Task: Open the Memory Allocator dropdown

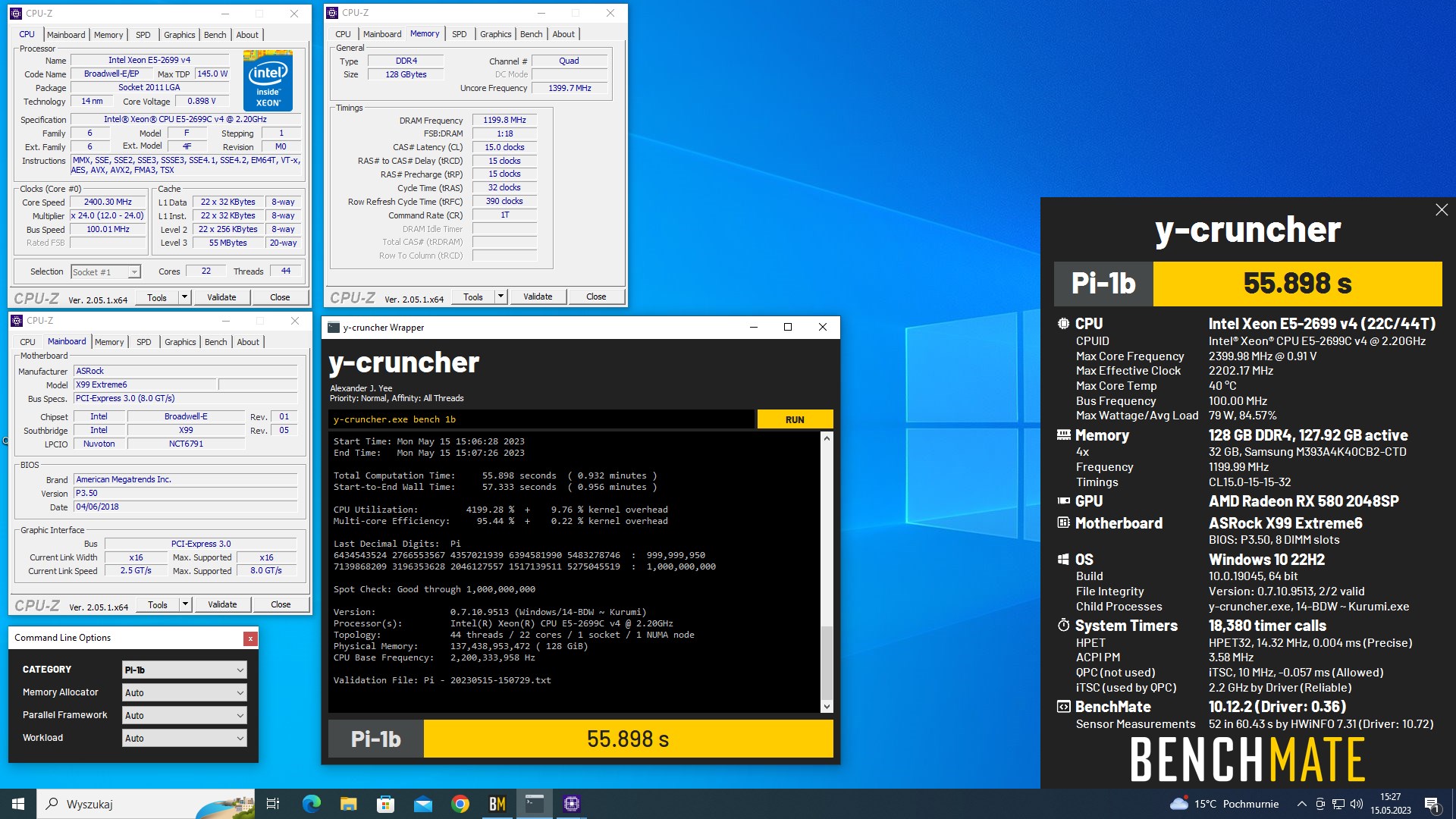Action: pyautogui.click(x=184, y=692)
